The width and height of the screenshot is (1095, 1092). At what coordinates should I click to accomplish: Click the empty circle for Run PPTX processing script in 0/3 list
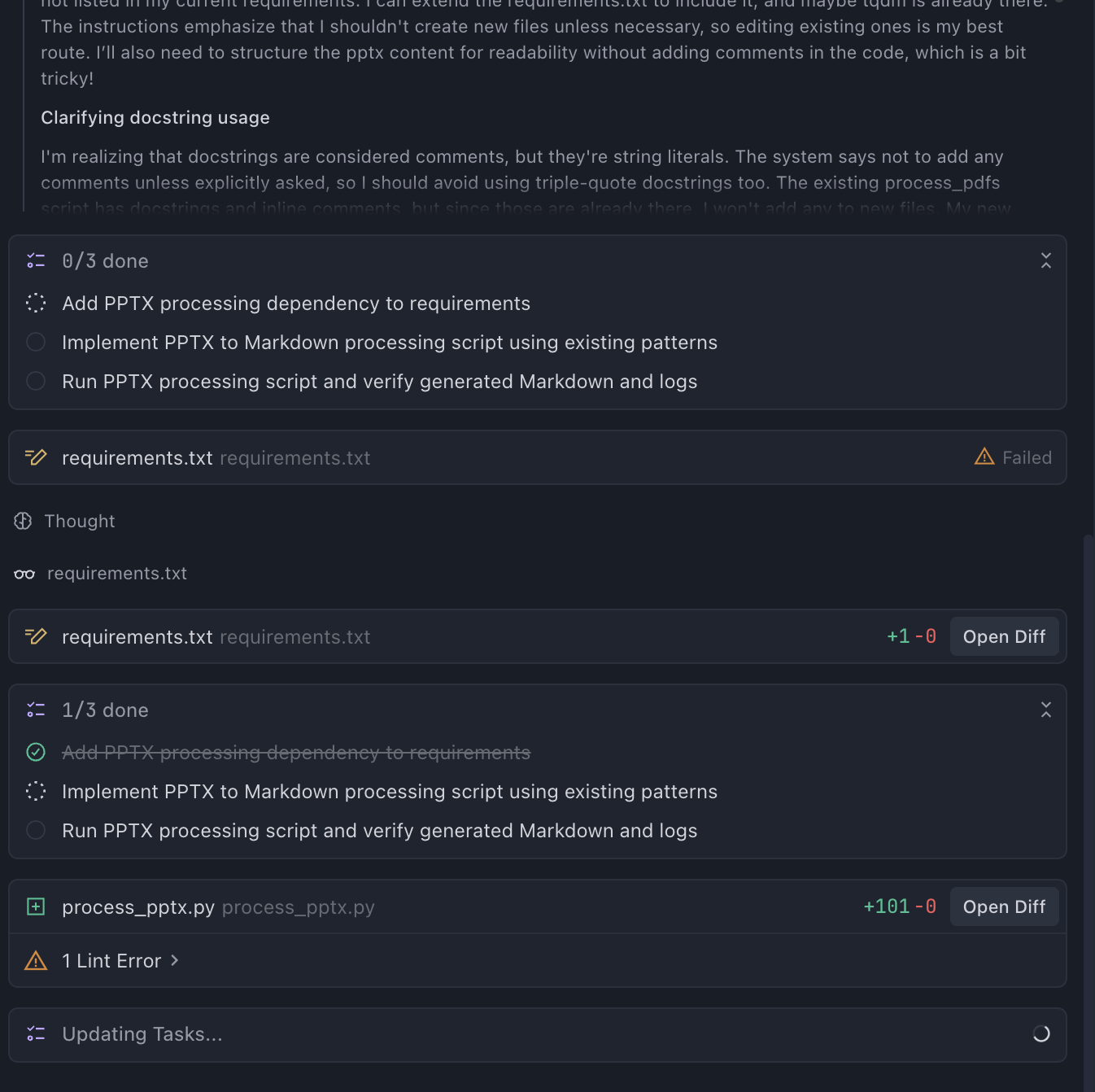tap(36, 382)
